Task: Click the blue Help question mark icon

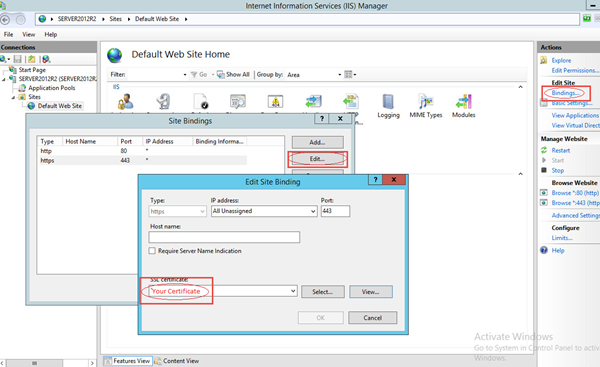Action: click(544, 250)
